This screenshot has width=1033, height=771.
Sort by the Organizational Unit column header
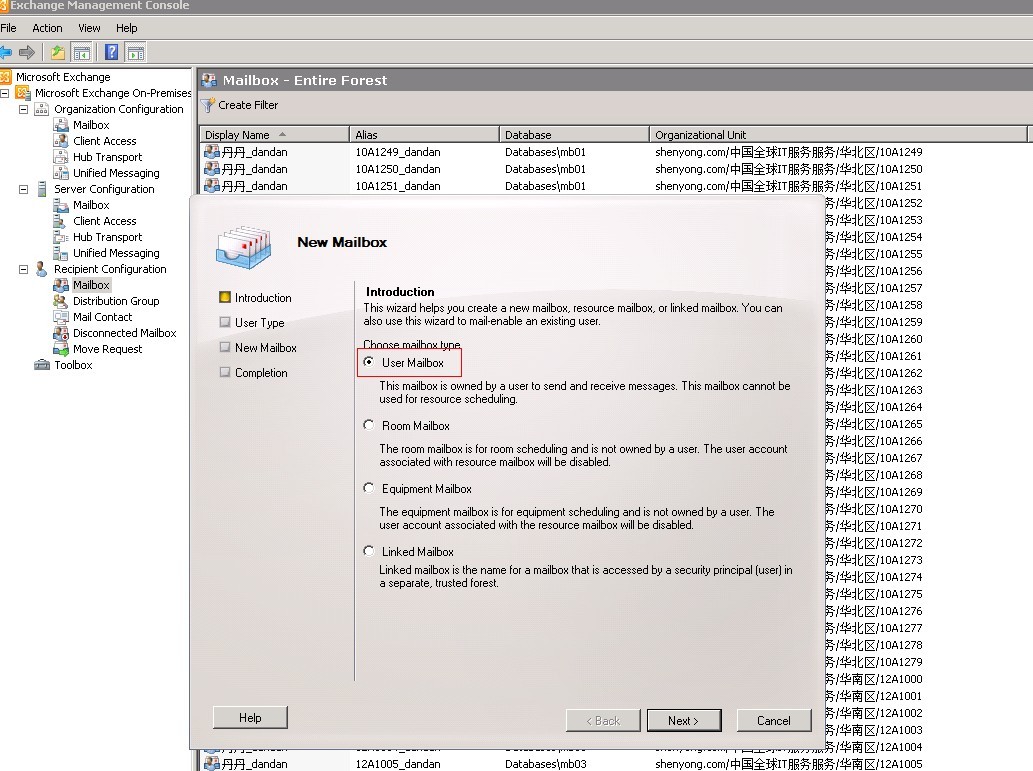click(x=838, y=134)
